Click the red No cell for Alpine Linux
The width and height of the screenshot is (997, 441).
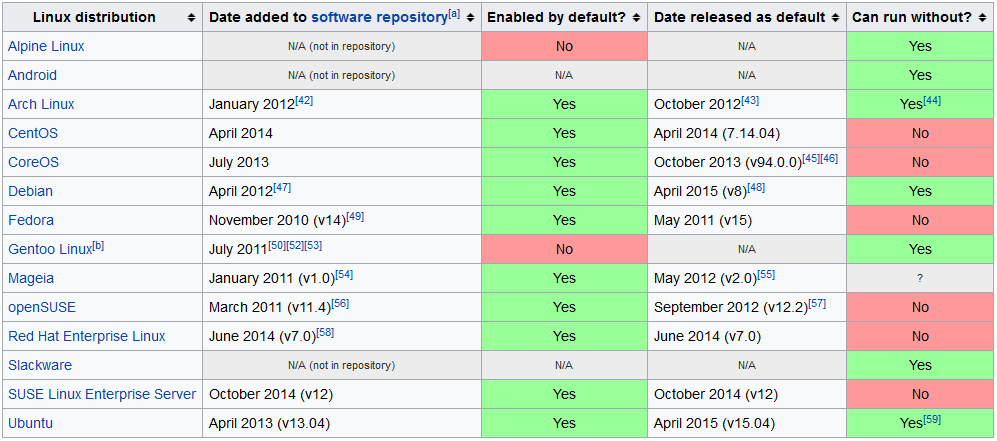[564, 46]
